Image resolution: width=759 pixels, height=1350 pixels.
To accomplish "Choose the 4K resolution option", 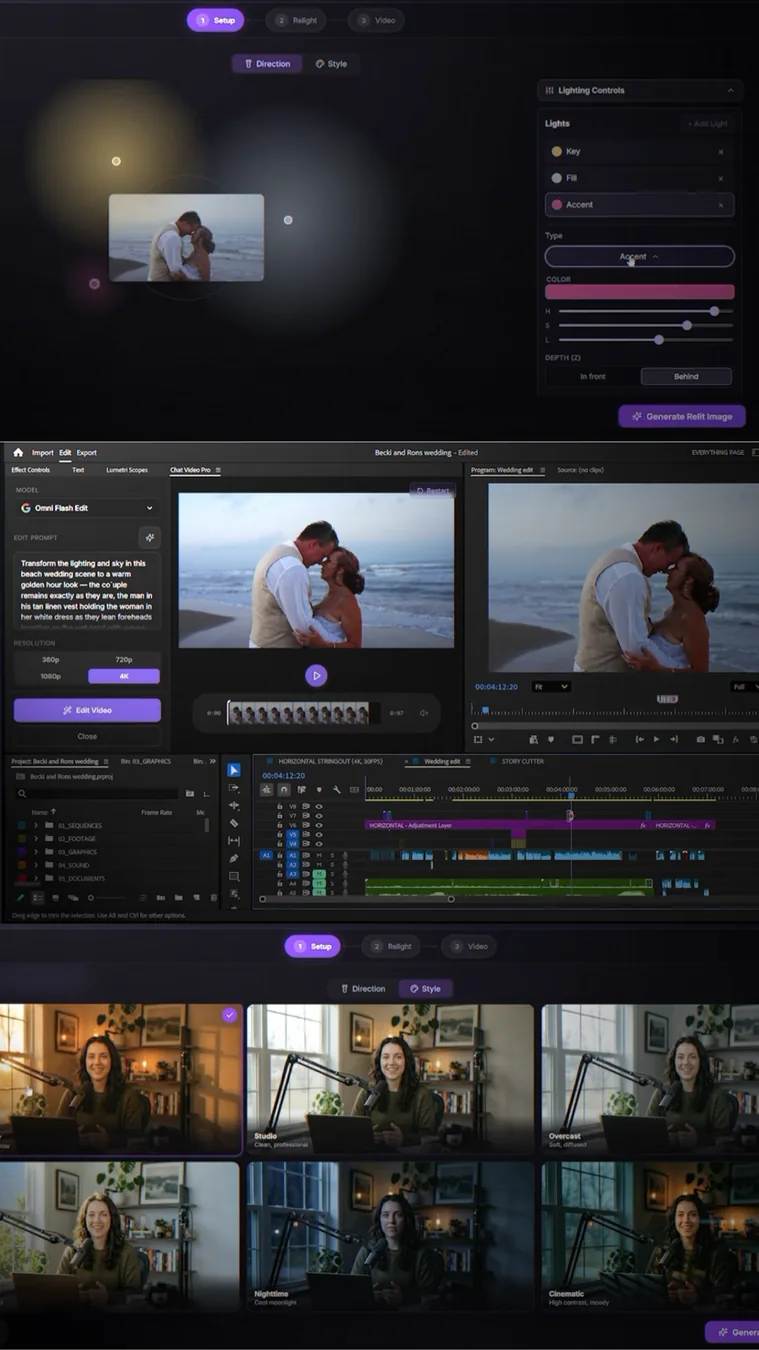I will (x=124, y=676).
